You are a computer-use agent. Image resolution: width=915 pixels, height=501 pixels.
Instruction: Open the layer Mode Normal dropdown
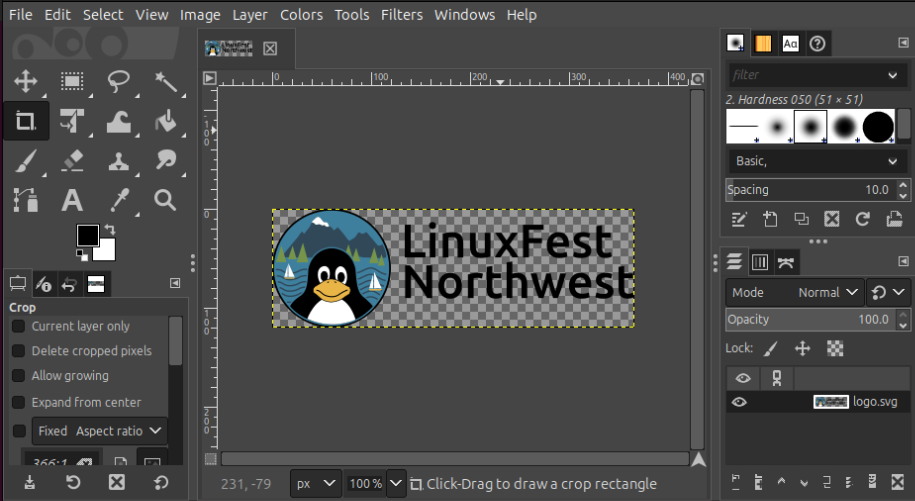coord(794,292)
